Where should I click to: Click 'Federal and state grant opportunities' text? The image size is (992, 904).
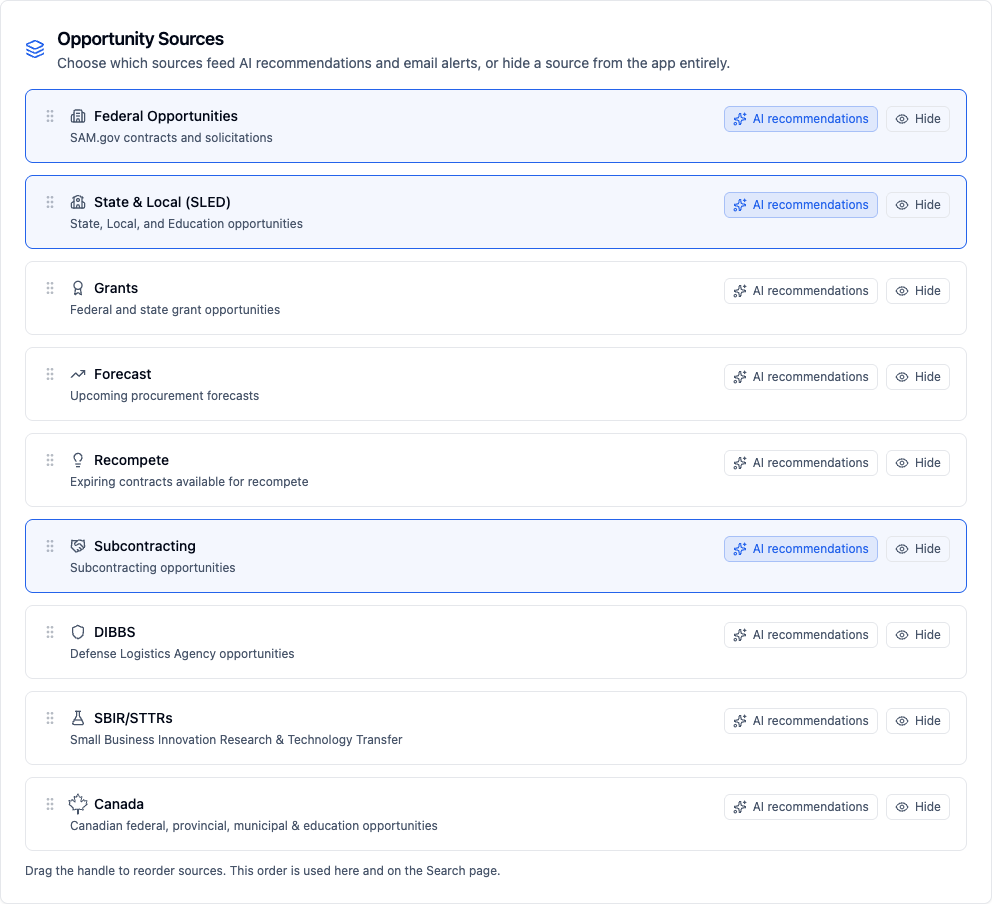(175, 310)
